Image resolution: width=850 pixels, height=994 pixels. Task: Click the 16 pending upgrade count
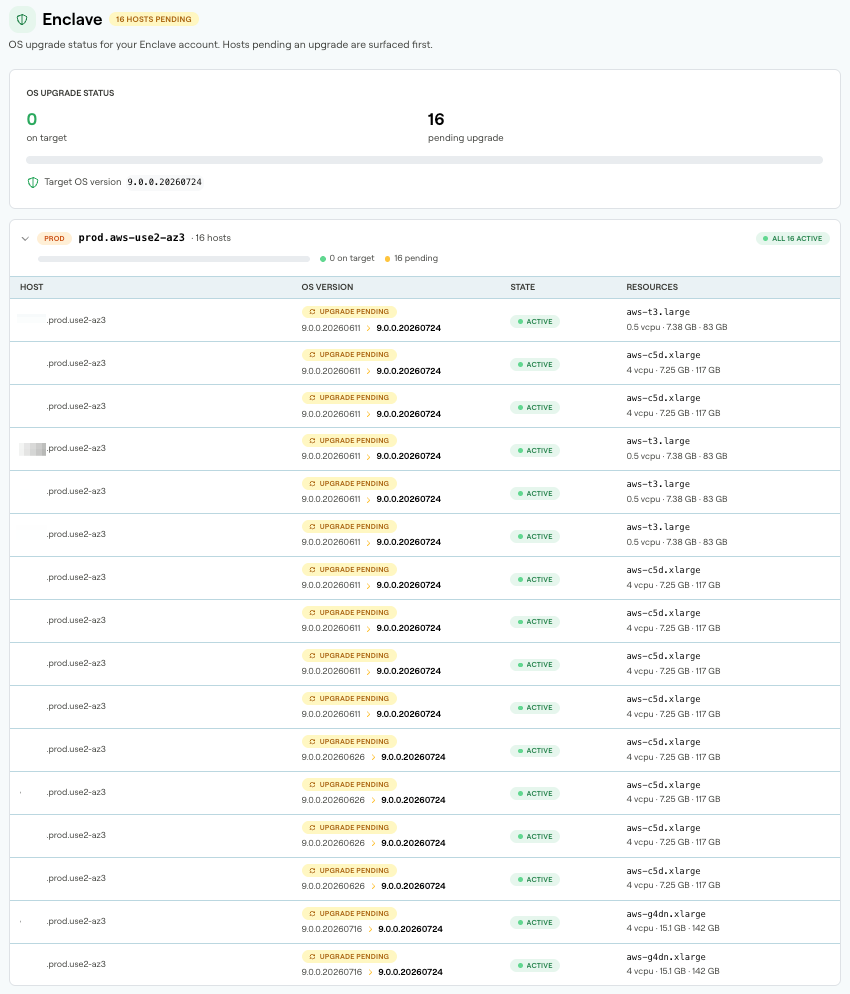point(436,119)
